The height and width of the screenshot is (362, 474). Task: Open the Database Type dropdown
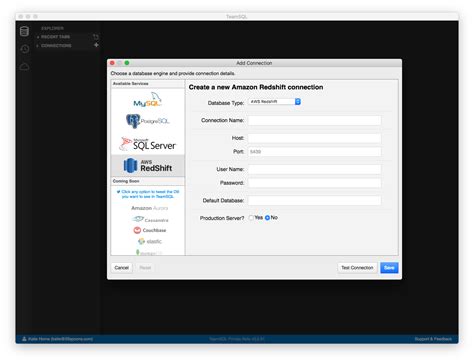tap(275, 102)
